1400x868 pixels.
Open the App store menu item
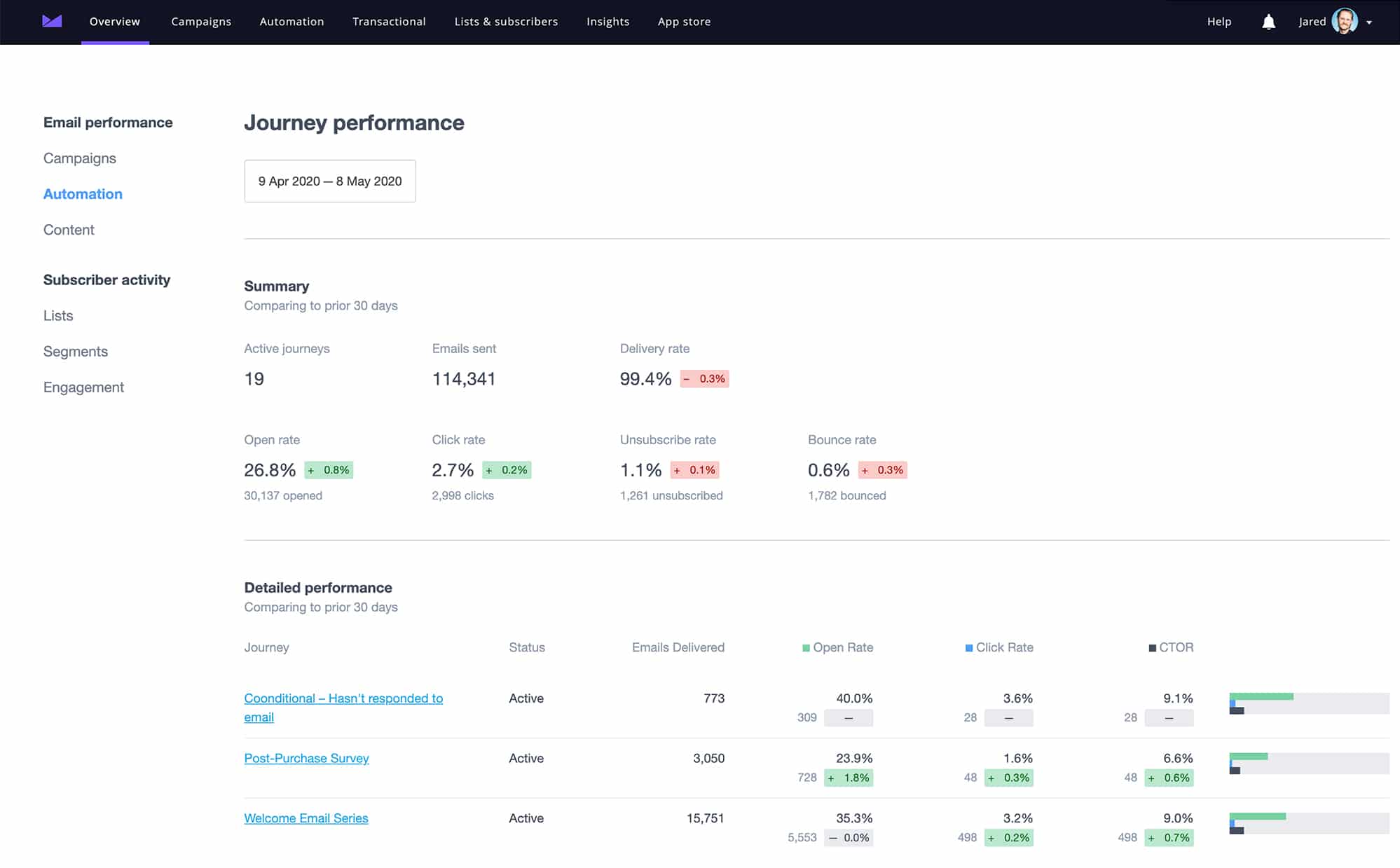point(684,21)
